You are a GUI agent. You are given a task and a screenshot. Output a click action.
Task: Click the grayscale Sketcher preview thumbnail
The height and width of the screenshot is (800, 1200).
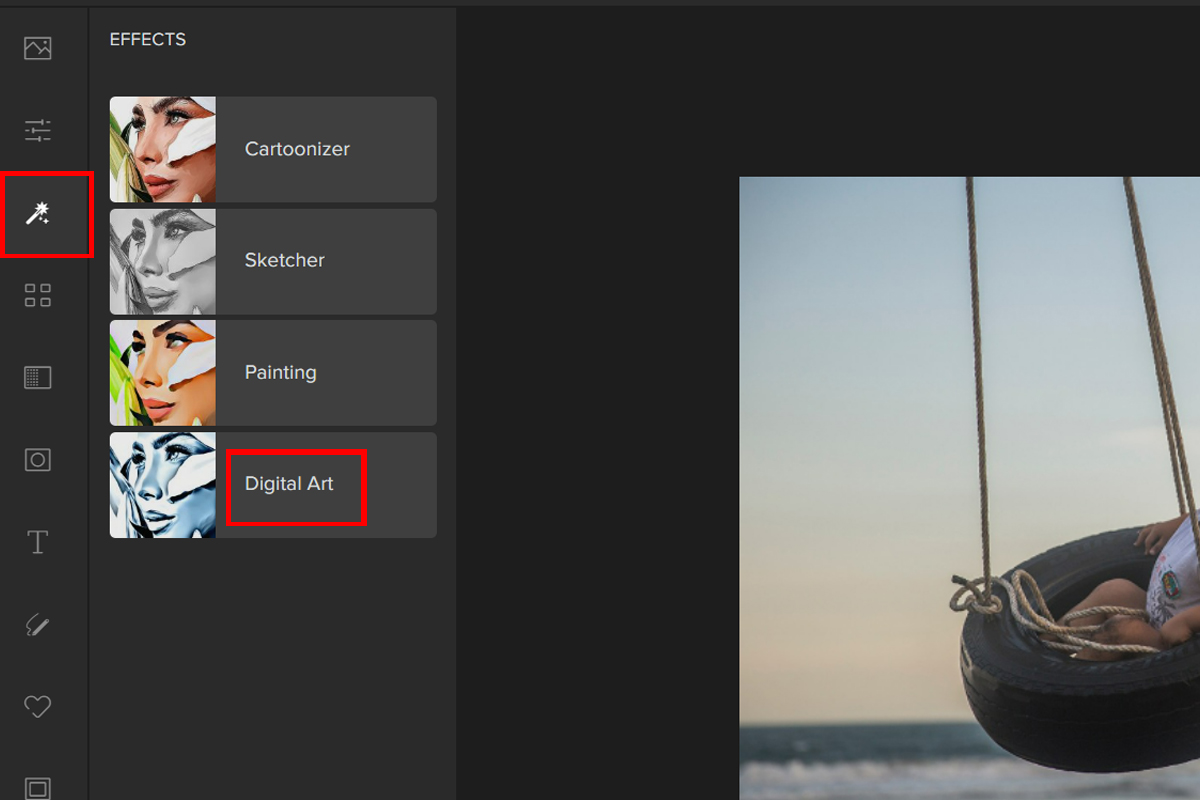pyautogui.click(x=162, y=261)
